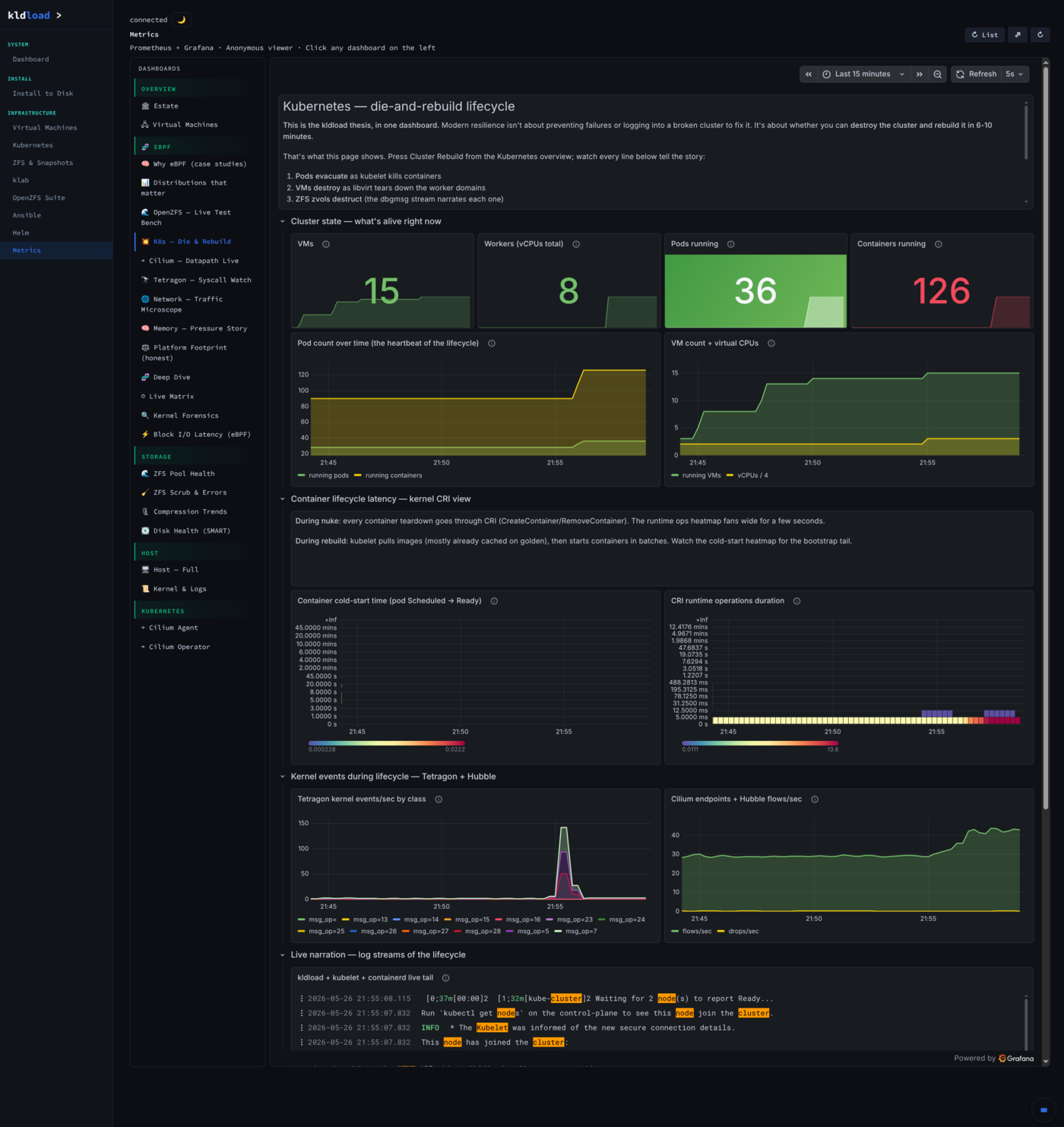Show info for Container cold-start time panel
1064x1127 pixels.
pyautogui.click(x=494, y=601)
